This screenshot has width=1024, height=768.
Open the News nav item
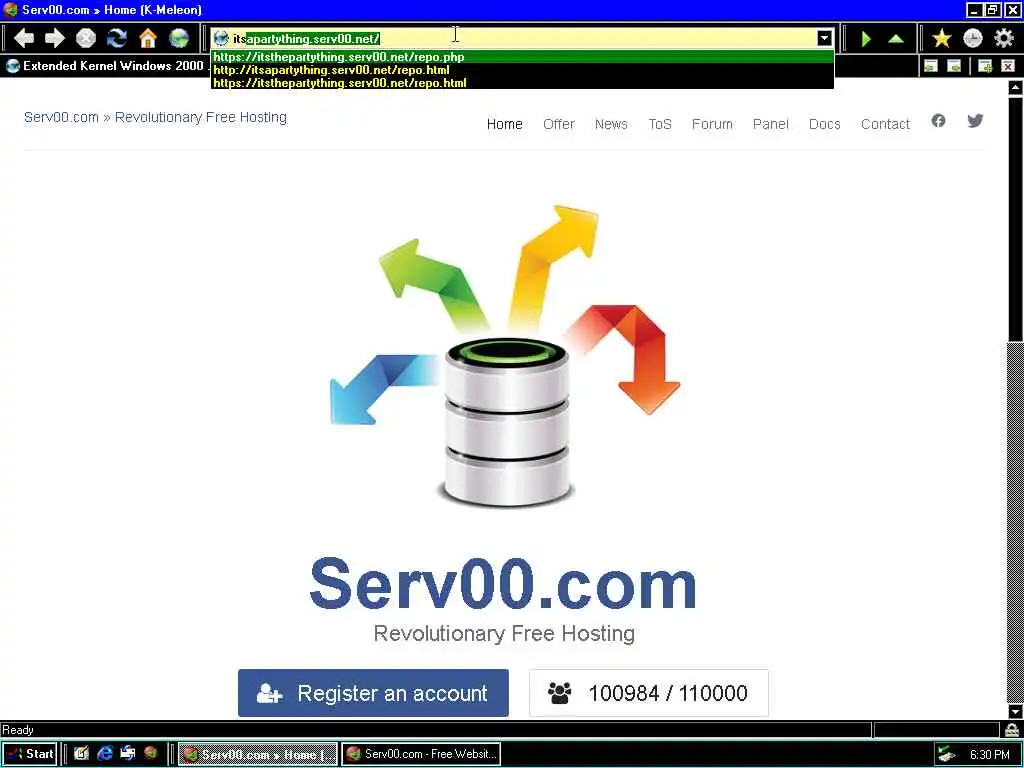click(x=611, y=124)
